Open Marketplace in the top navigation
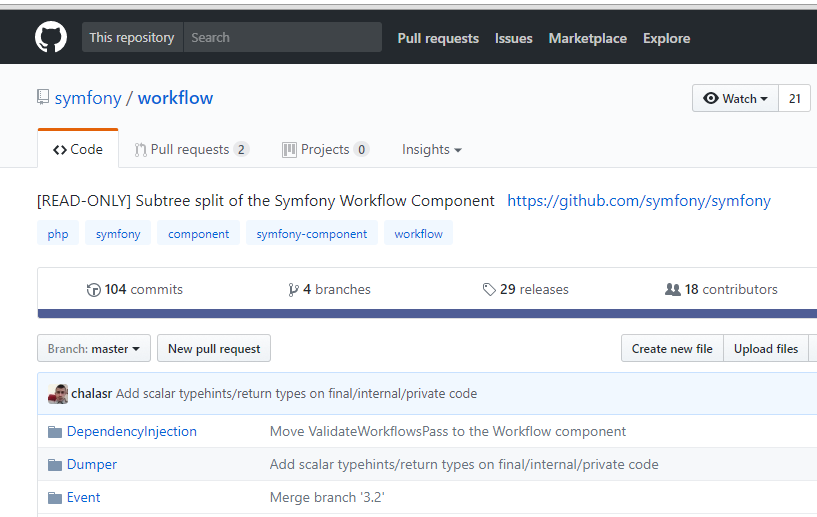This screenshot has height=517, width=817. click(x=587, y=38)
